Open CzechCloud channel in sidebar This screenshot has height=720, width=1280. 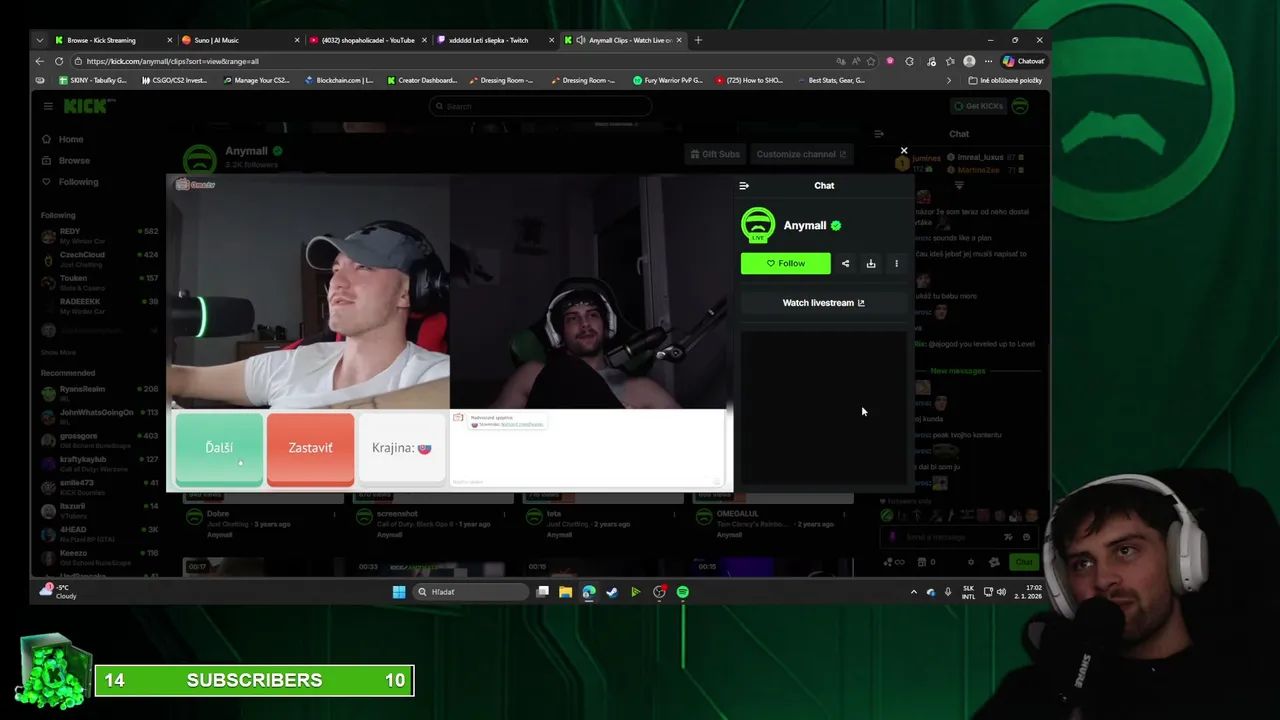point(99,258)
